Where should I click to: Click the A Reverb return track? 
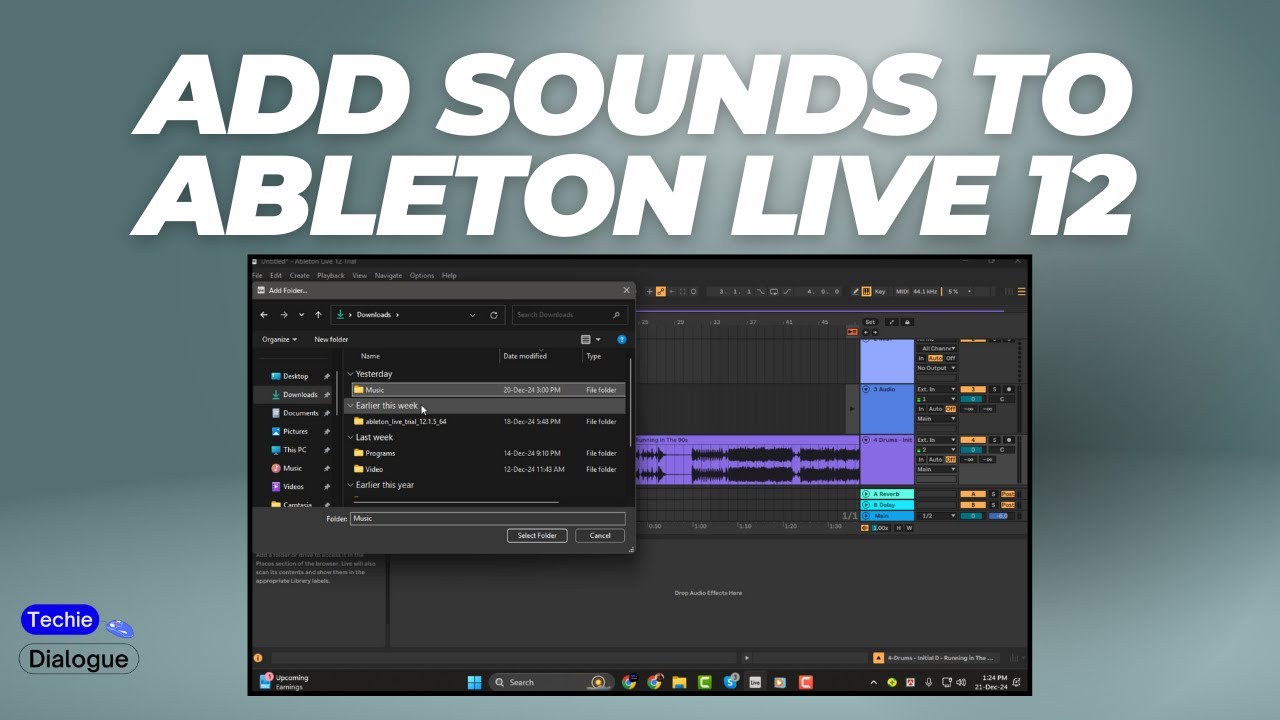[x=887, y=494]
